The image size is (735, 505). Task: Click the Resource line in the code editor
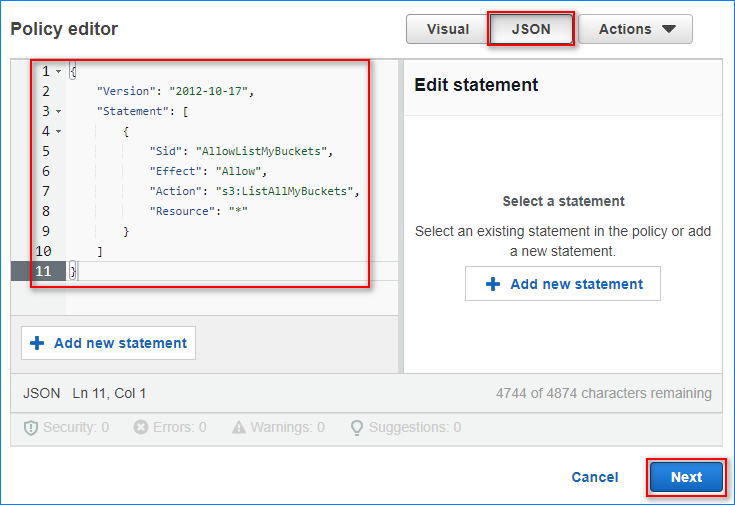(x=198, y=211)
